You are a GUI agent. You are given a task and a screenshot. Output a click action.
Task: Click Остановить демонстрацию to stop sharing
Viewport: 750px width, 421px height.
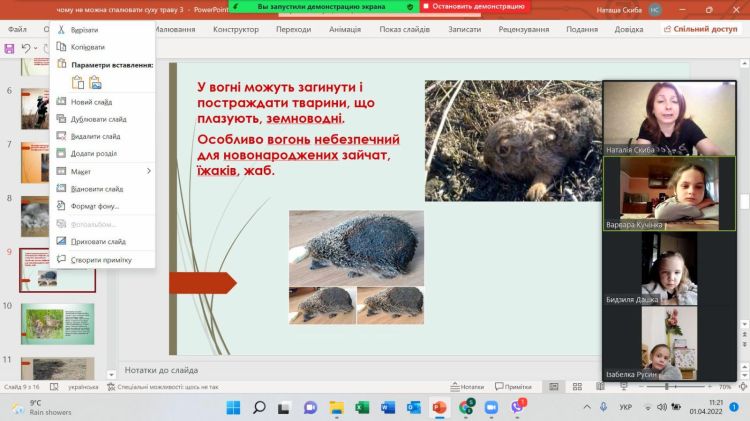click(x=473, y=6)
